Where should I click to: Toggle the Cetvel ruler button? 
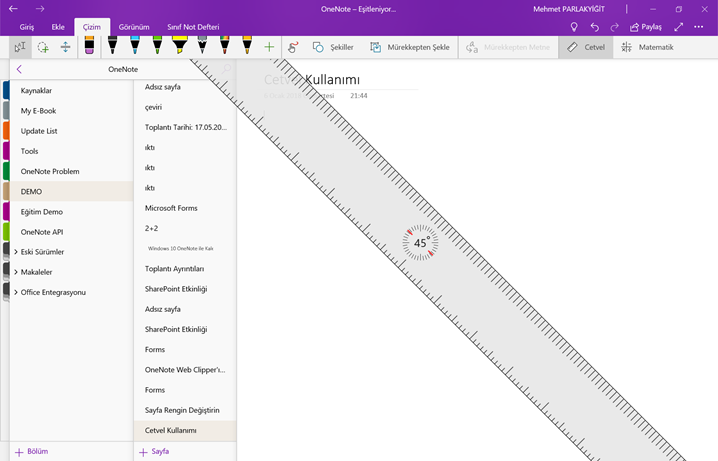coord(586,47)
